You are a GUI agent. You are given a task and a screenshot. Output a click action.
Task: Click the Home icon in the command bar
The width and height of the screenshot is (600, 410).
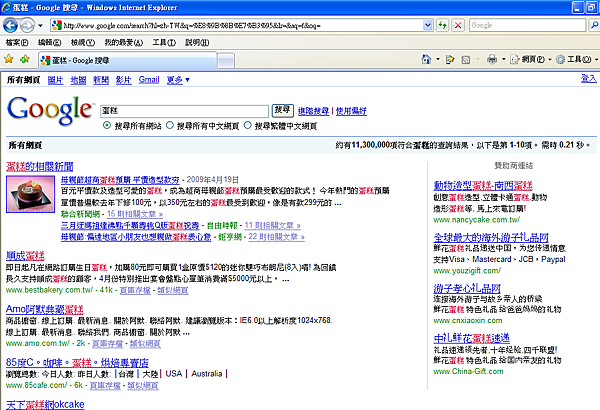pyautogui.click(x=426, y=59)
